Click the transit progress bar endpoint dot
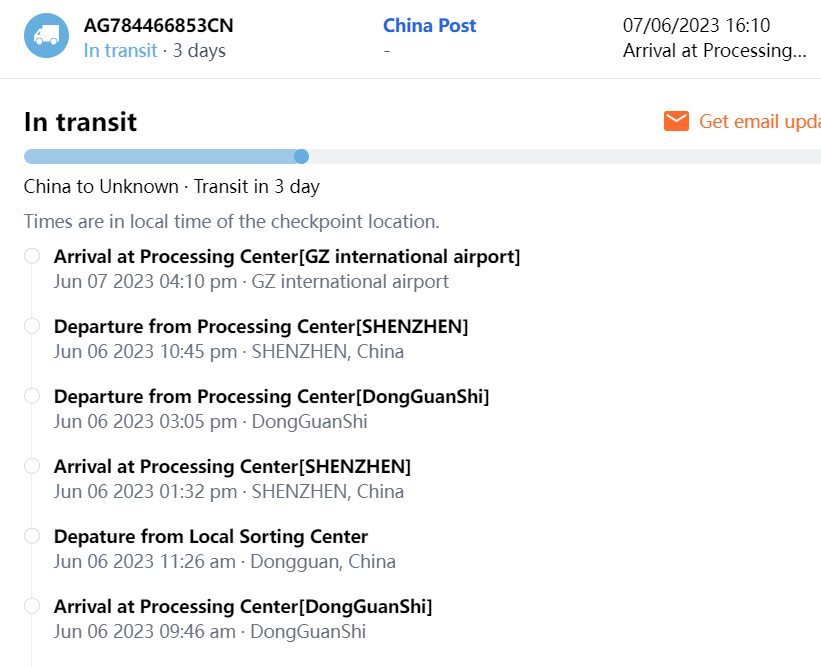This screenshot has width=821, height=667. pos(302,156)
